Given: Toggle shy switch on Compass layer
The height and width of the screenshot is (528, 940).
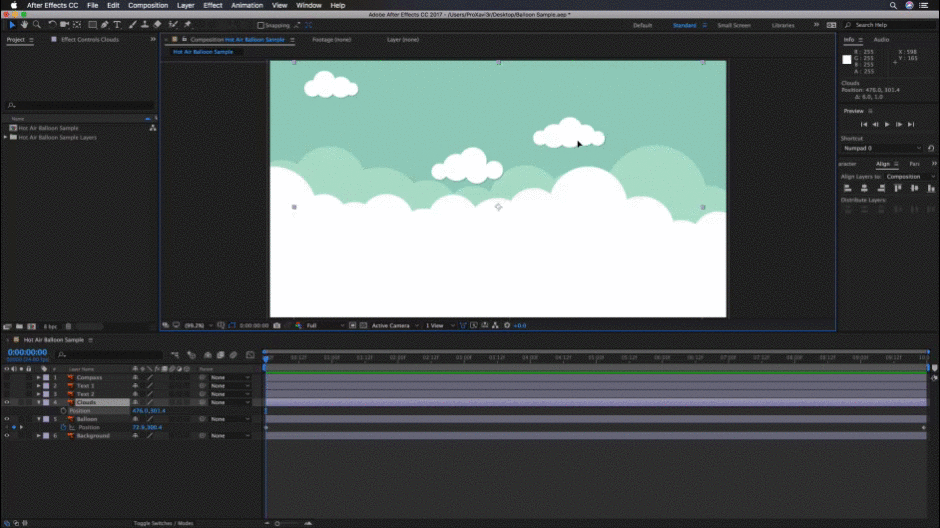Looking at the screenshot, I should coord(135,378).
